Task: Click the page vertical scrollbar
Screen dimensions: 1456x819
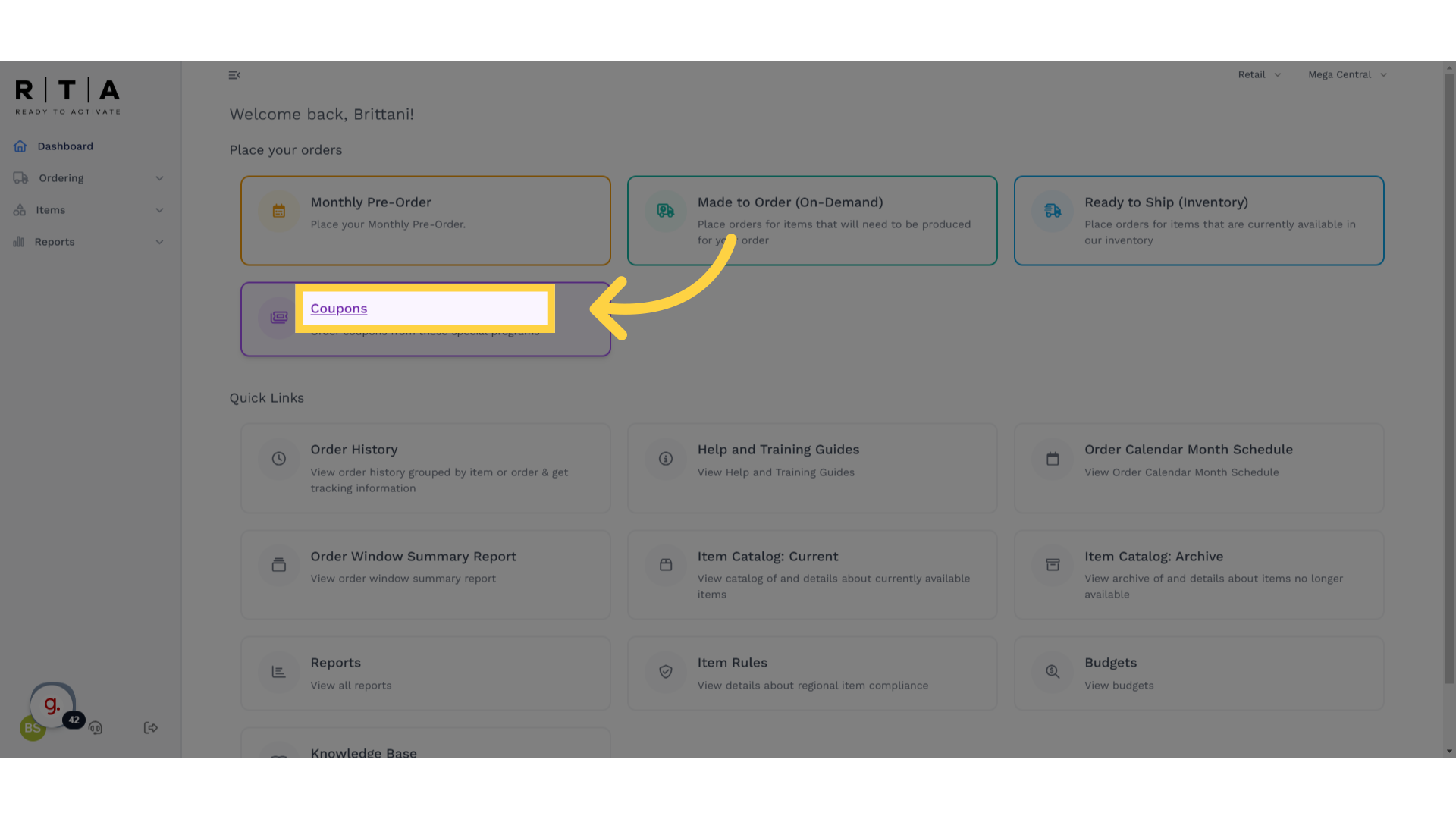Action: tap(1449, 379)
